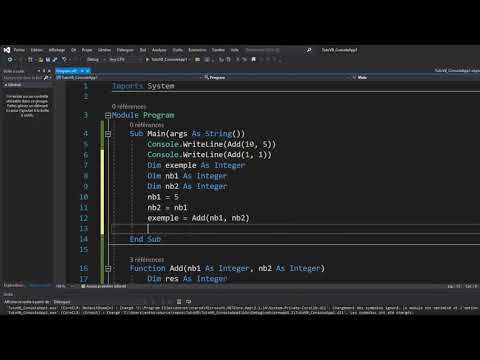The height and width of the screenshot is (360, 480).
Task: Click the line 'nb1 = 5'
Action: [163, 197]
